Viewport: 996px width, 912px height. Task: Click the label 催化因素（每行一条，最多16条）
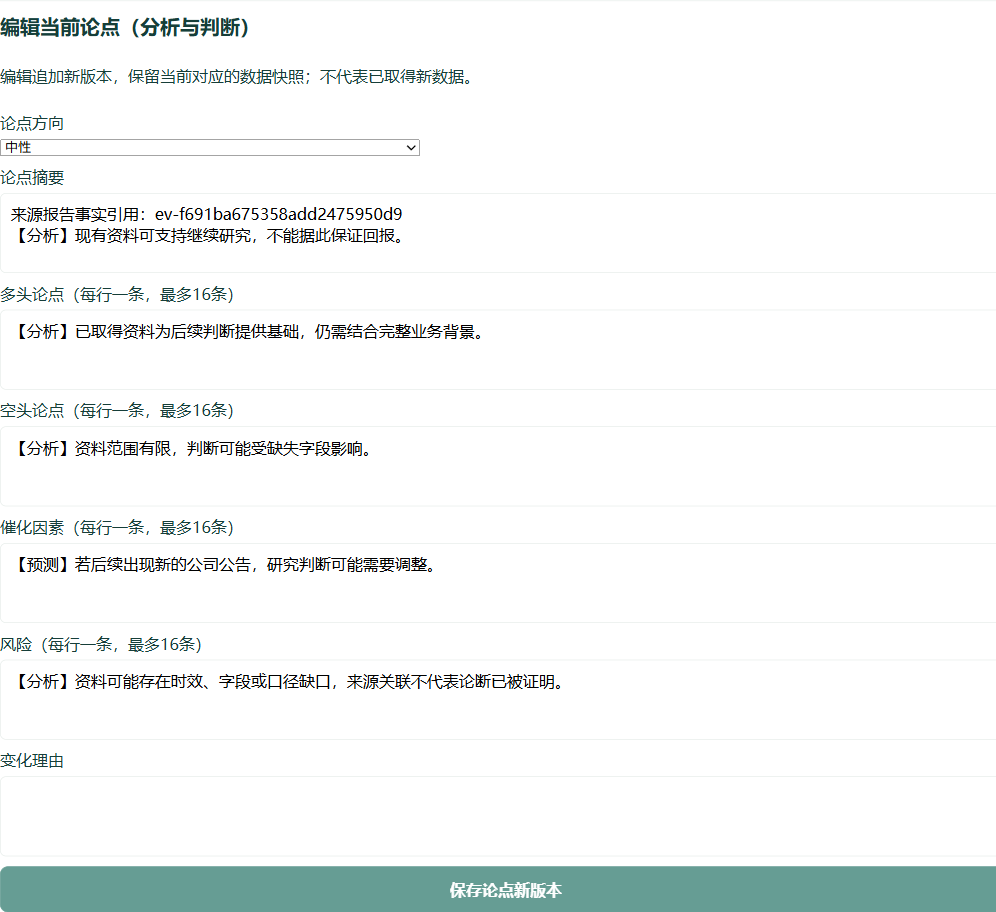pyautogui.click(x=118, y=528)
